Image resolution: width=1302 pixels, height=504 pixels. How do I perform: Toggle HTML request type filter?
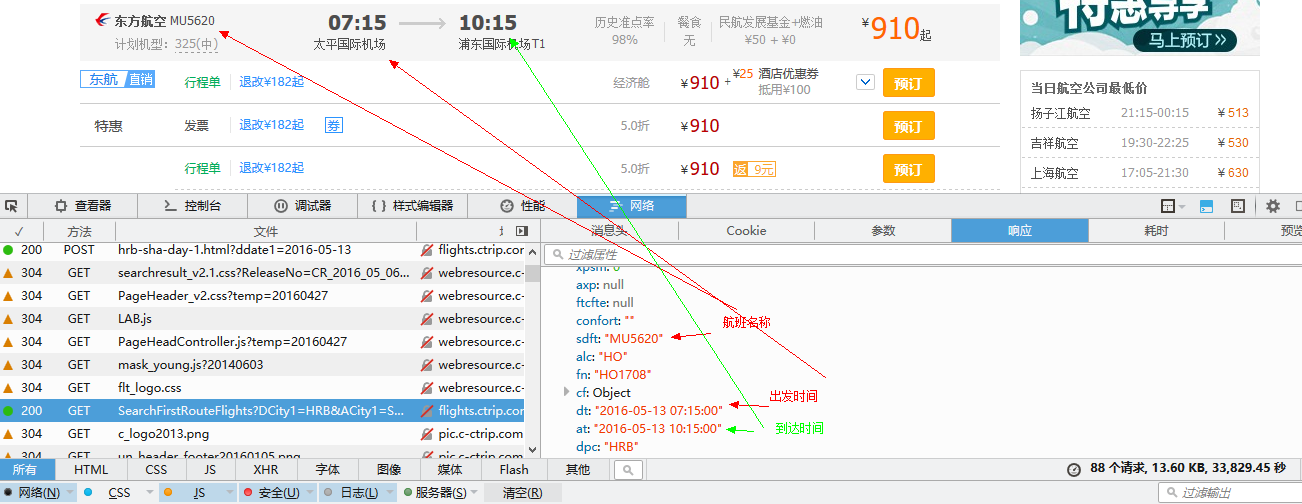pyautogui.click(x=91, y=469)
